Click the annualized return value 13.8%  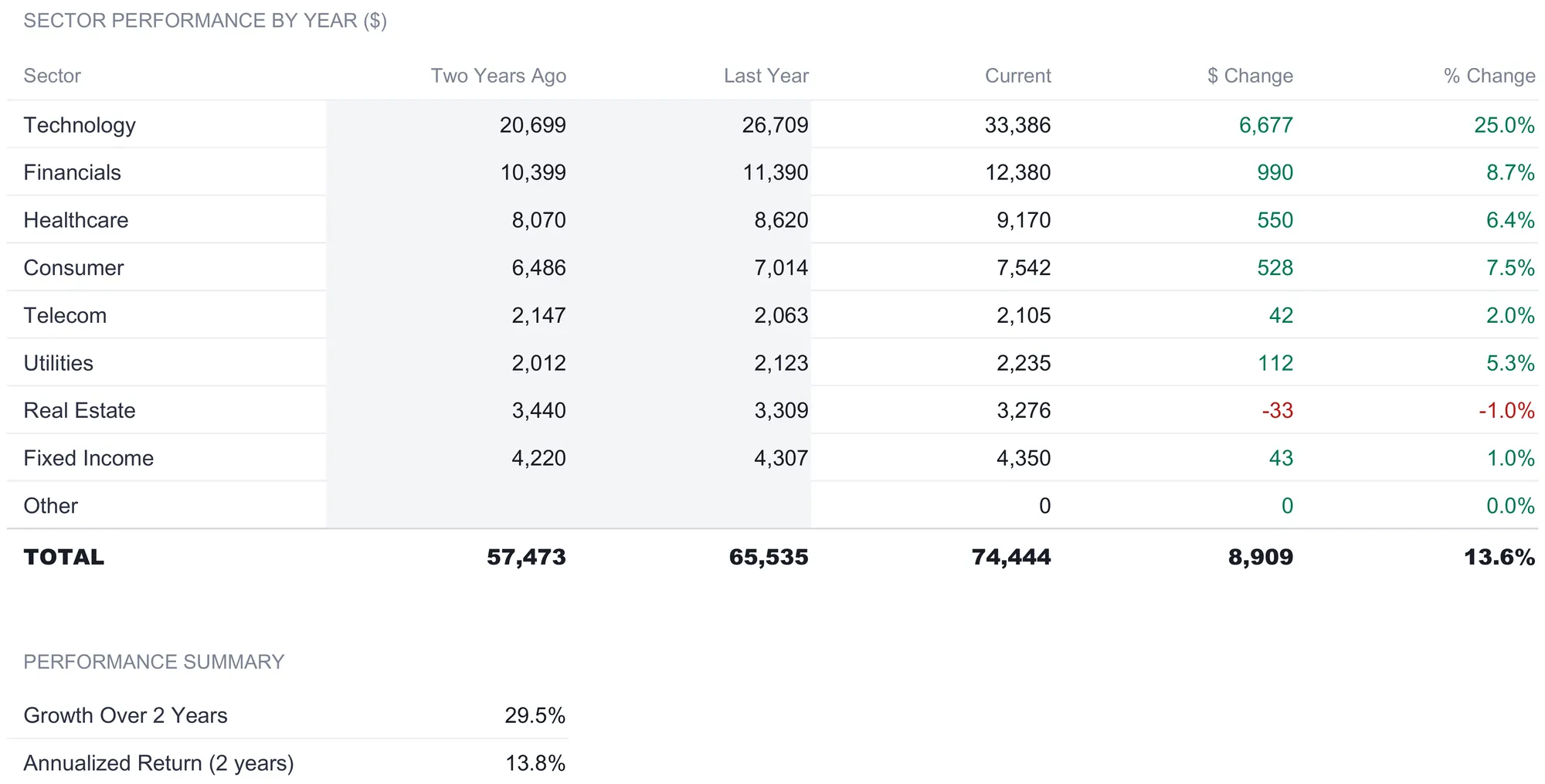tap(535, 763)
